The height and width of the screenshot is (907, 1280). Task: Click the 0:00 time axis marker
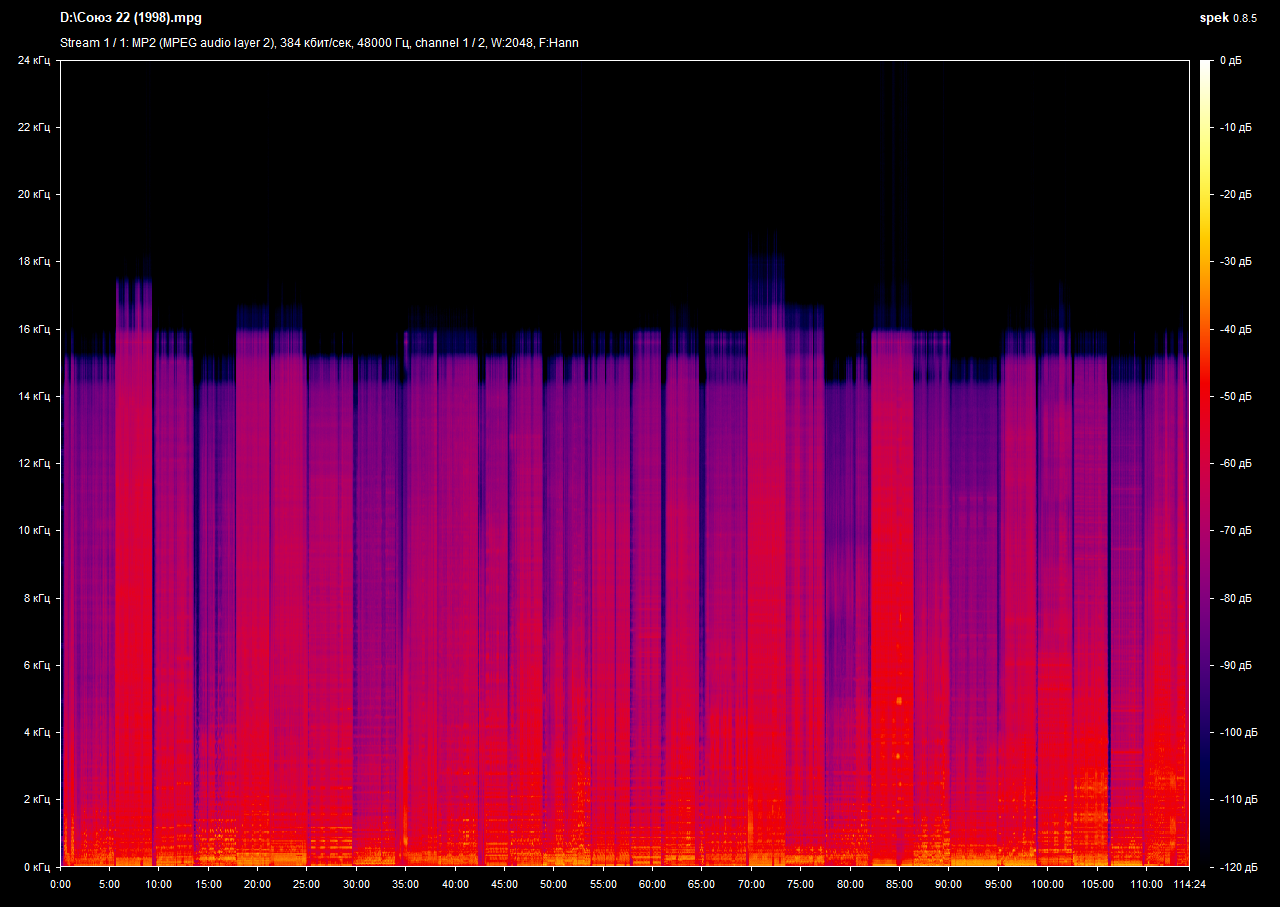60,885
